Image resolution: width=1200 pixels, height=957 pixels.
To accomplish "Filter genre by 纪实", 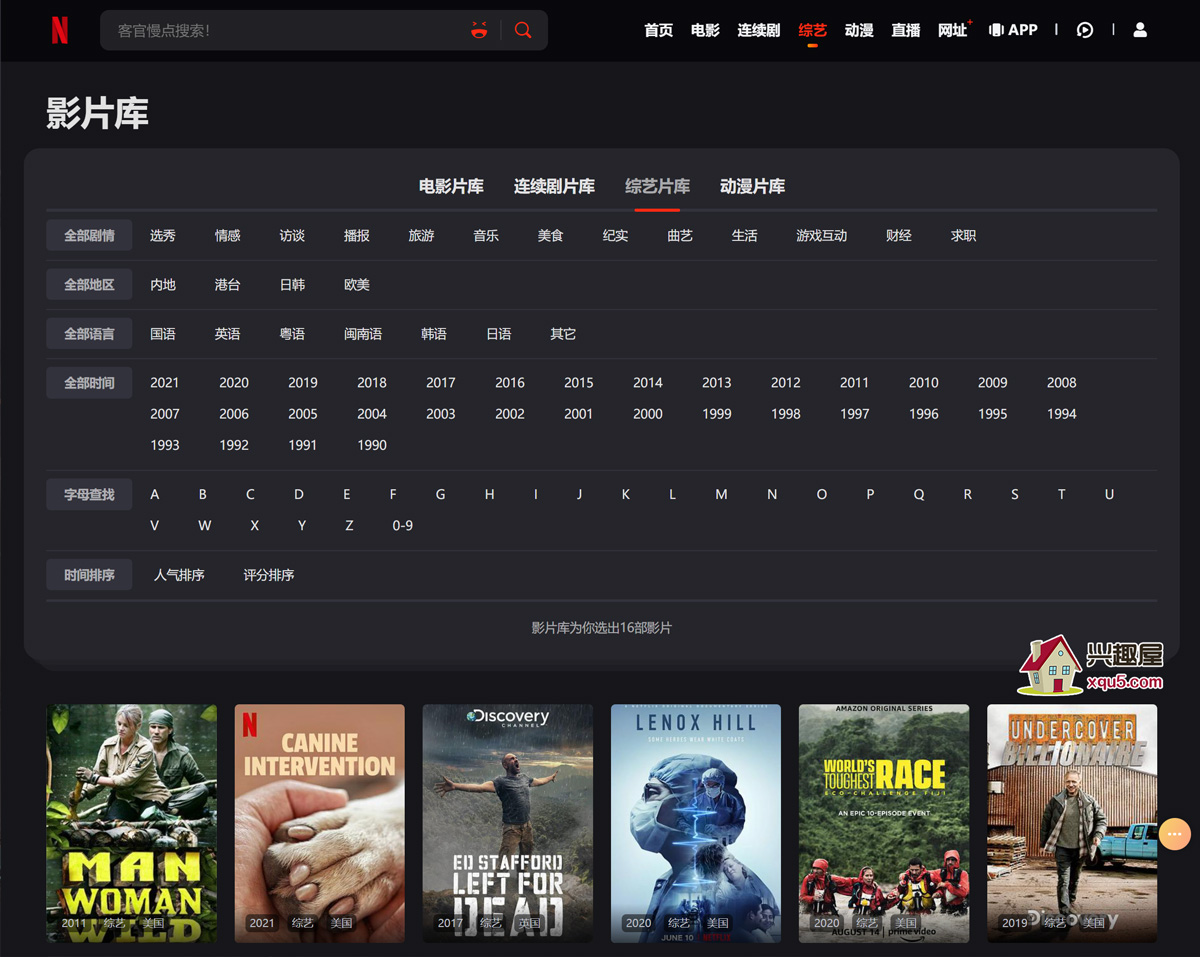I will coord(615,236).
